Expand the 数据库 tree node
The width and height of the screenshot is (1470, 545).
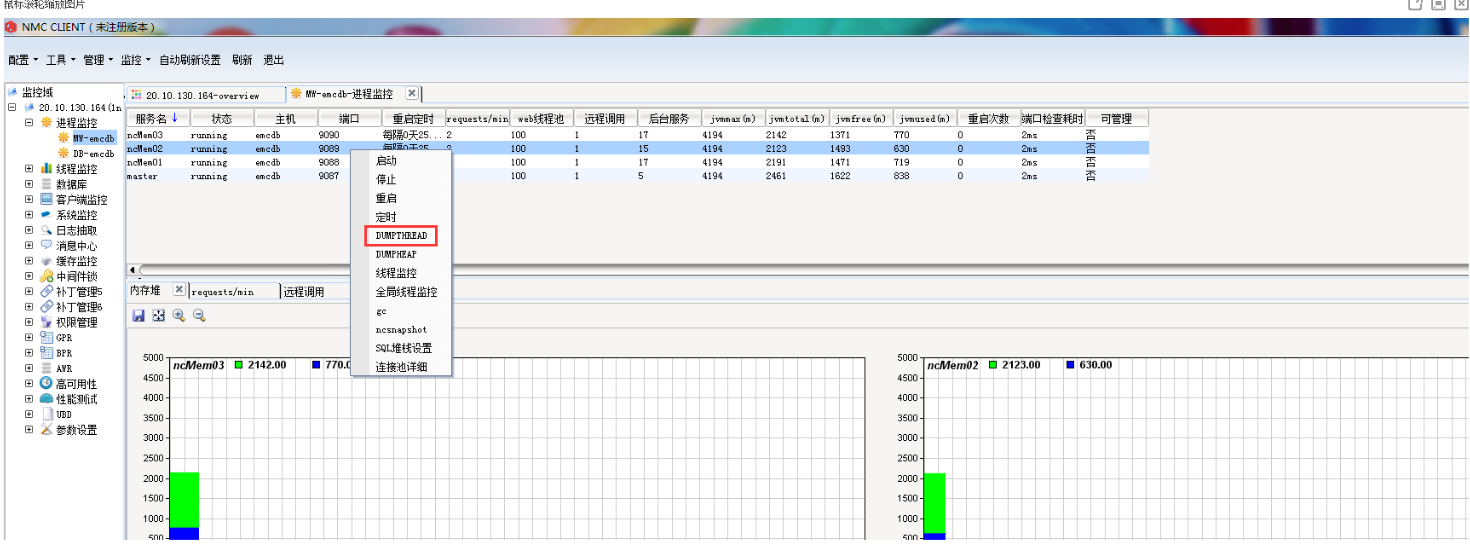pyautogui.click(x=29, y=184)
